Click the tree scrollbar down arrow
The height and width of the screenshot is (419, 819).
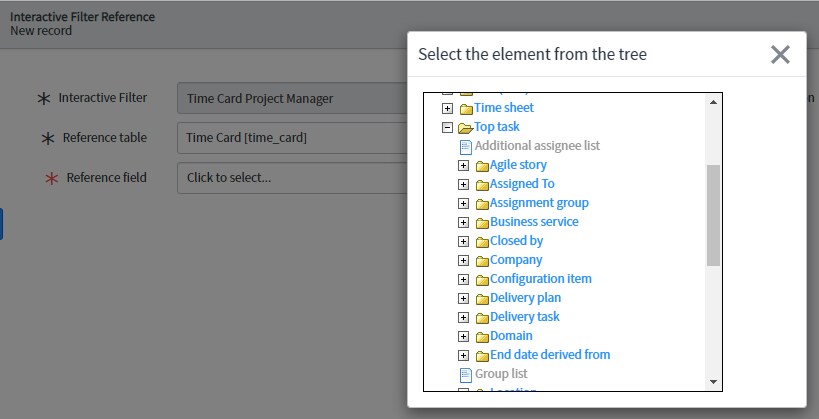[x=713, y=382]
